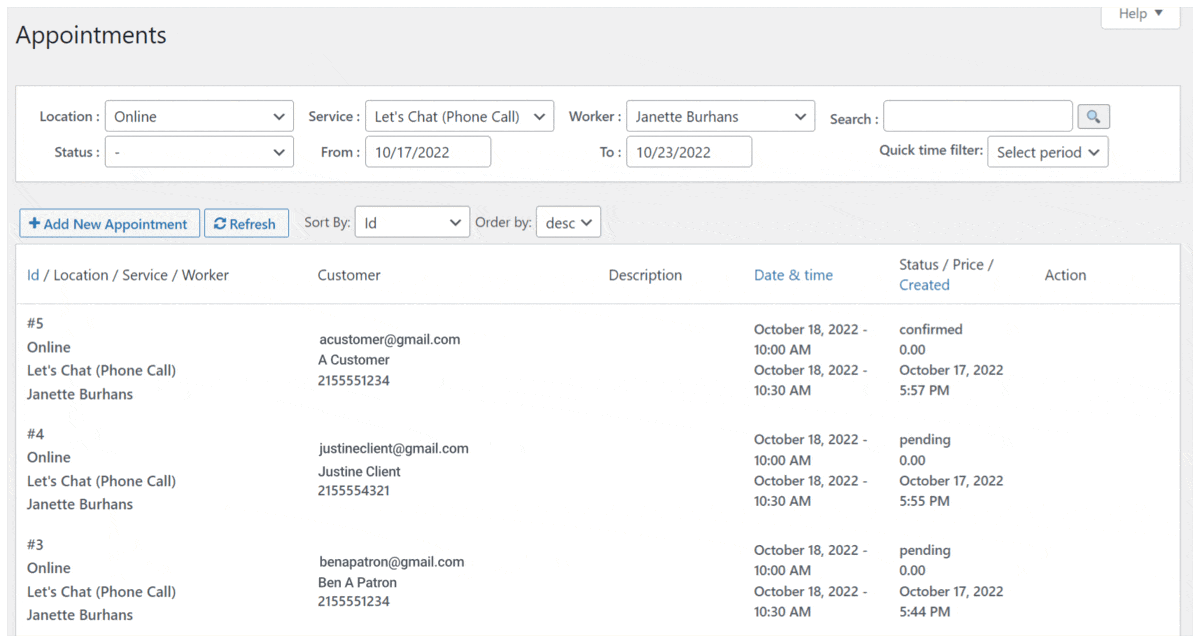Viewport: 1200px width, 643px height.
Task: Open the Worker dropdown Janette Burhans
Action: click(x=721, y=116)
